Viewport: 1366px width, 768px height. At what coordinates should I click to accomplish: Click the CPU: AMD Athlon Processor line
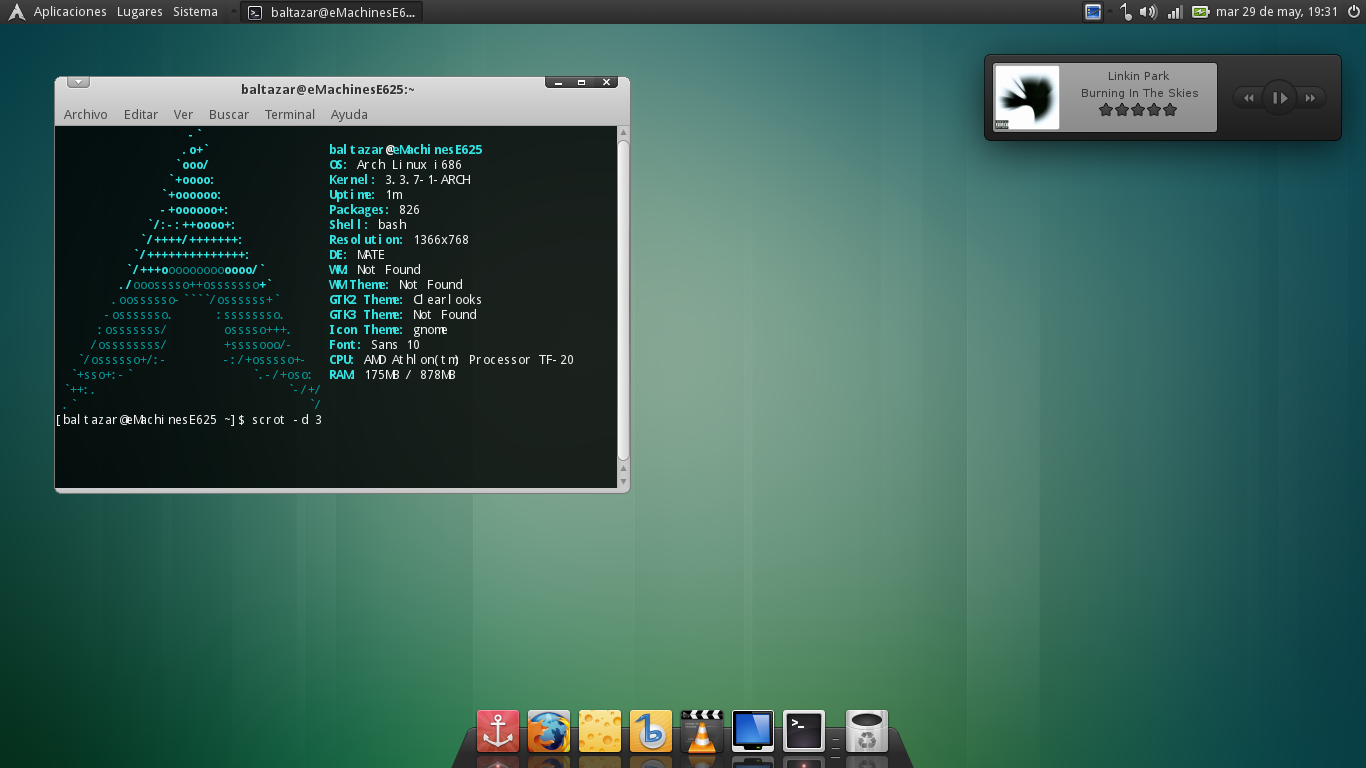coord(451,359)
